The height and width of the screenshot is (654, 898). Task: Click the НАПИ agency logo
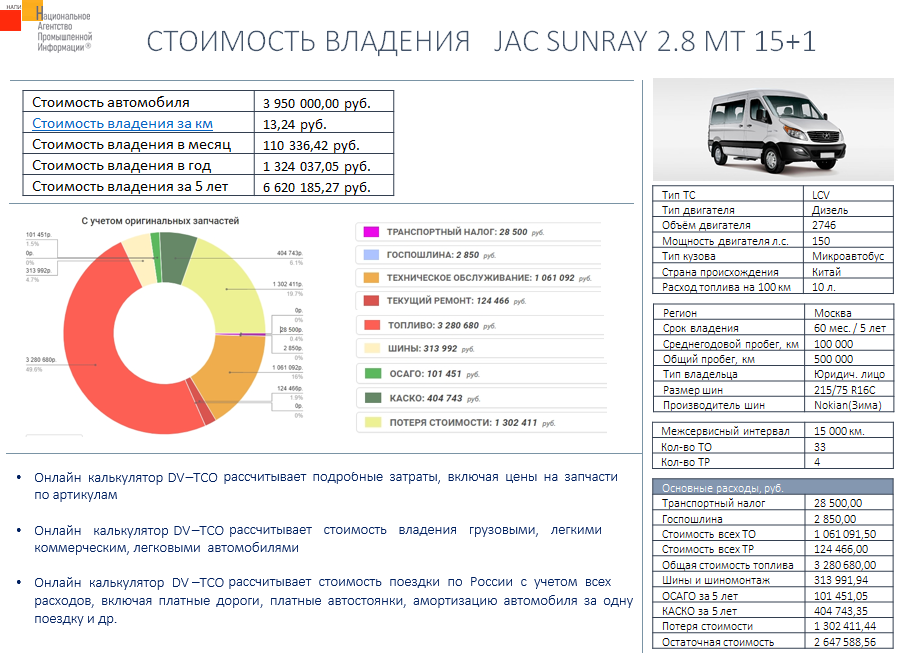tap(47, 29)
